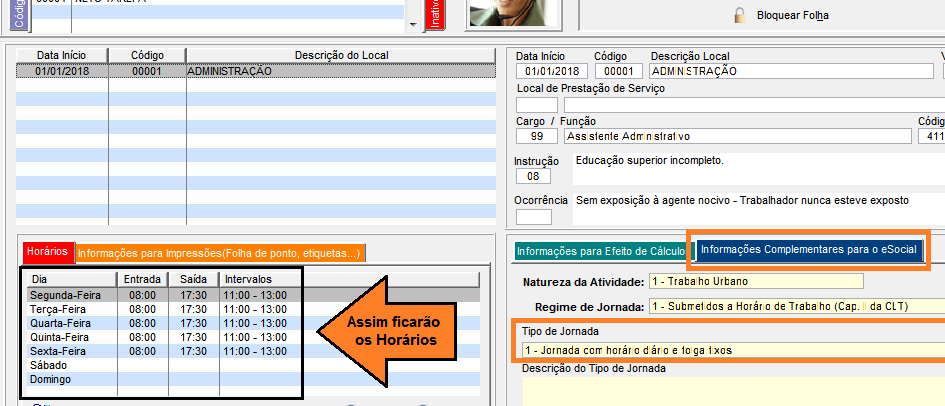Image resolution: width=945 pixels, height=406 pixels.
Task: Click the Cargo code field showing 99
Action: [x=537, y=136]
